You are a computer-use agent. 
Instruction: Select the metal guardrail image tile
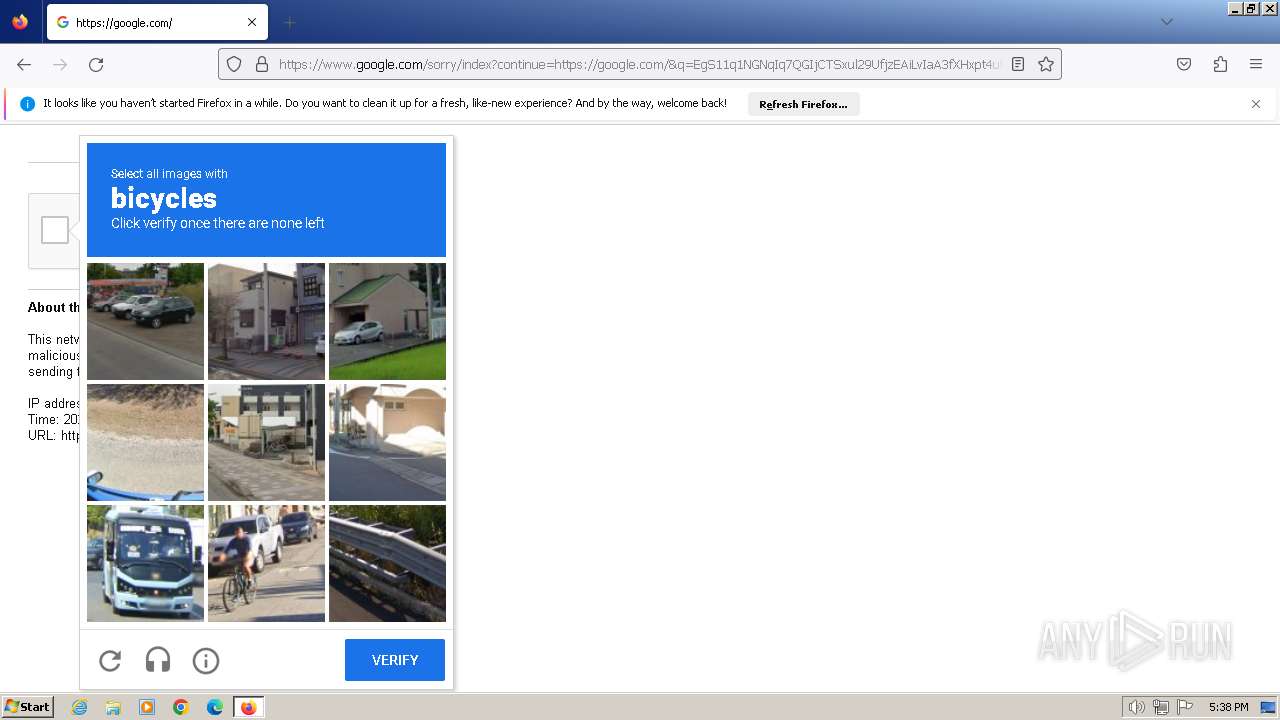point(387,563)
